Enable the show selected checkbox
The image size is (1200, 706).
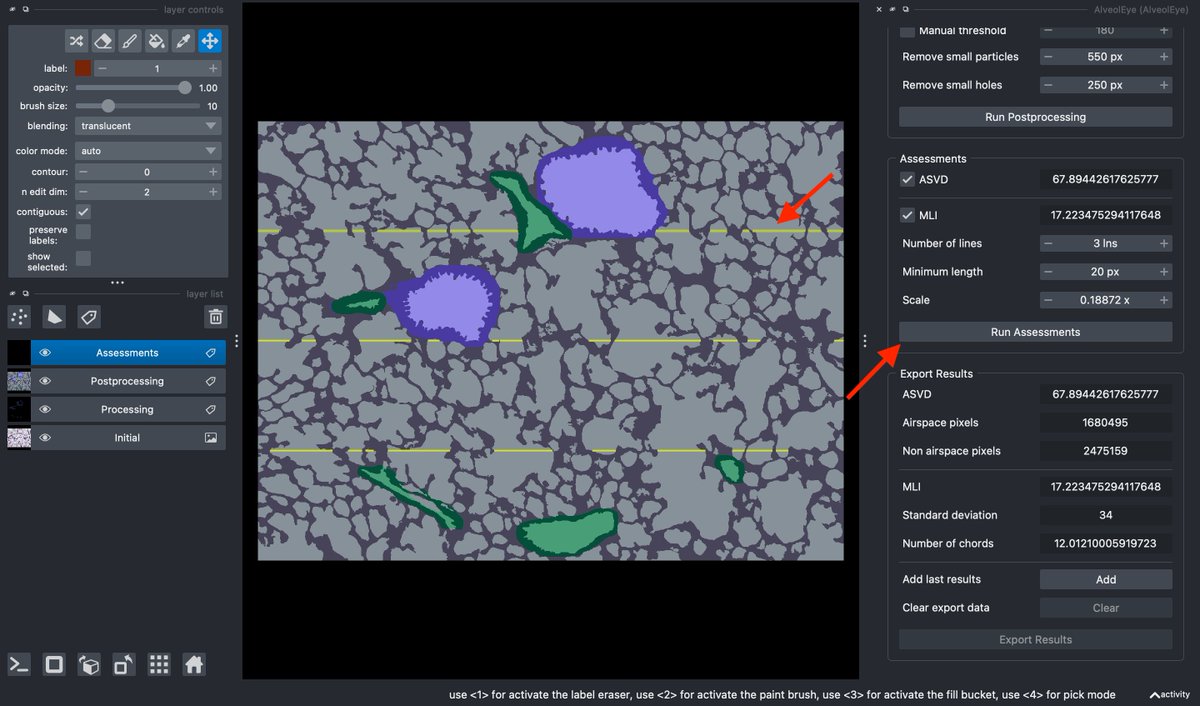pyautogui.click(x=83, y=258)
